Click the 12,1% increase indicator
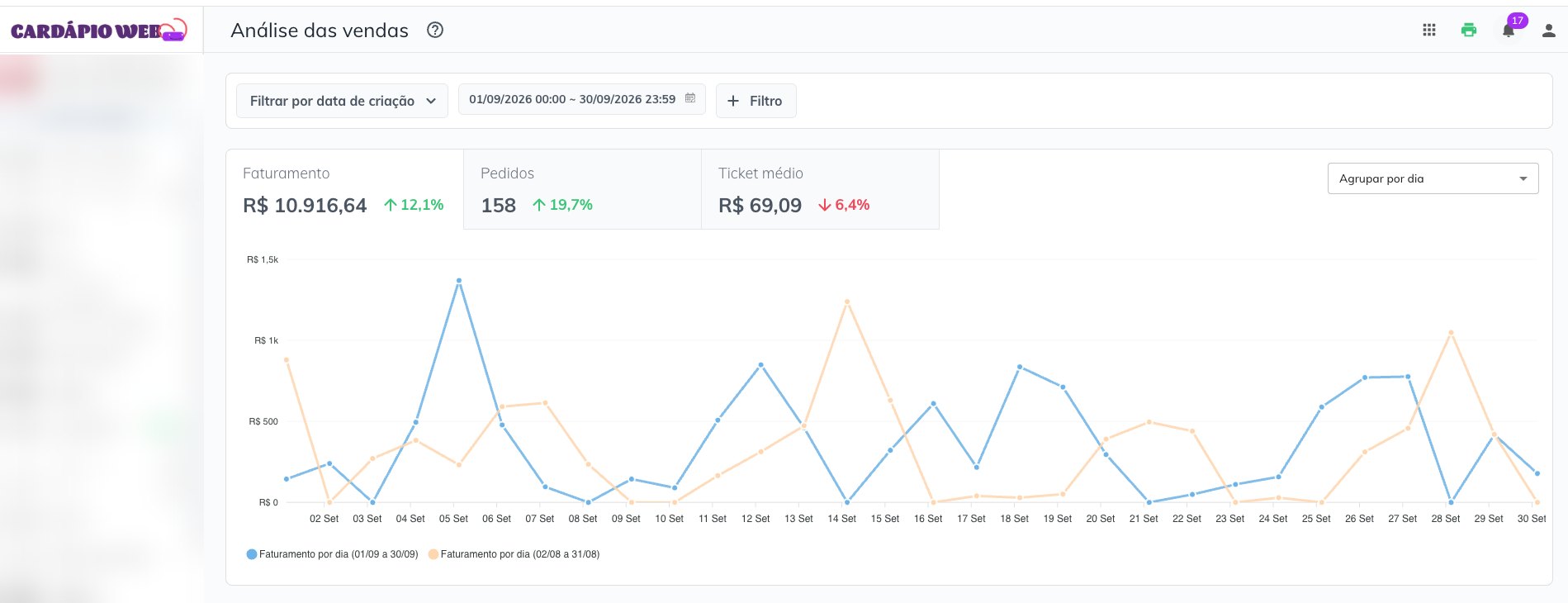 (414, 205)
